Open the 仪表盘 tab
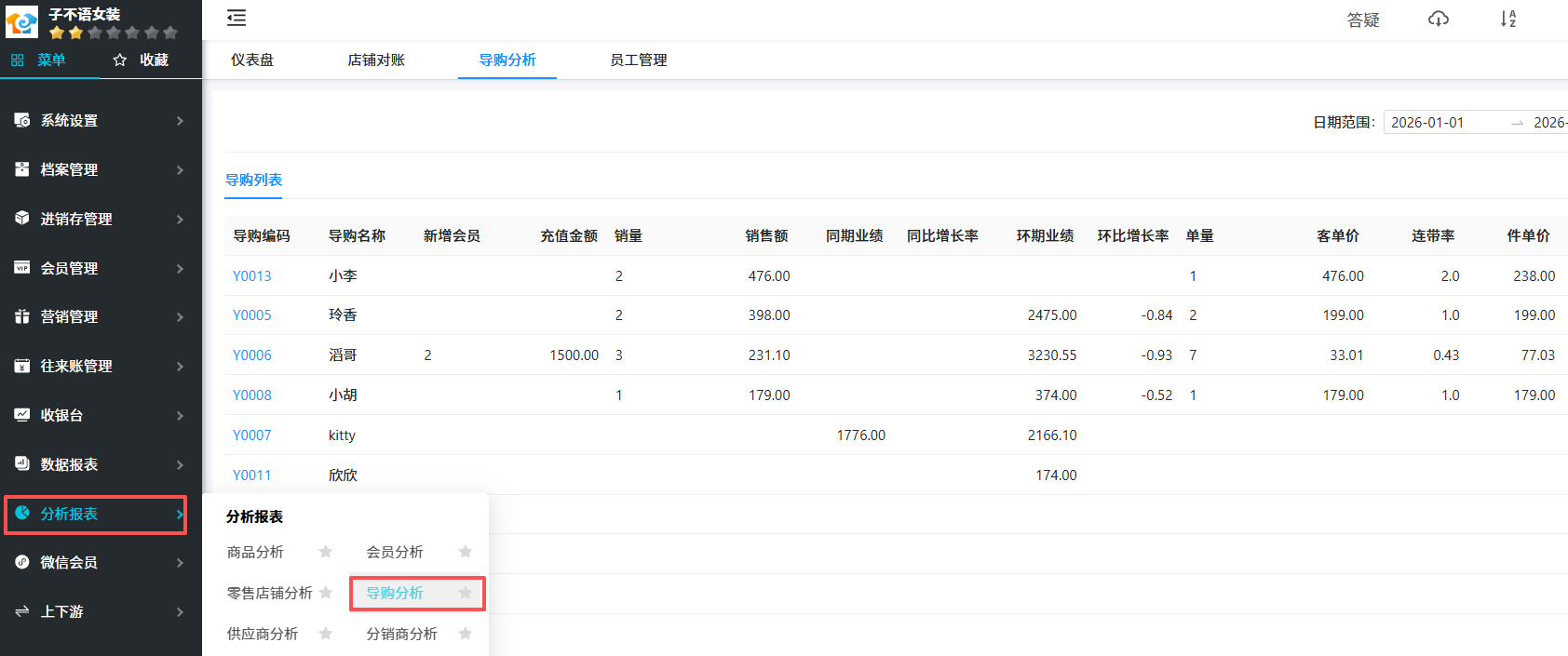 252,60
